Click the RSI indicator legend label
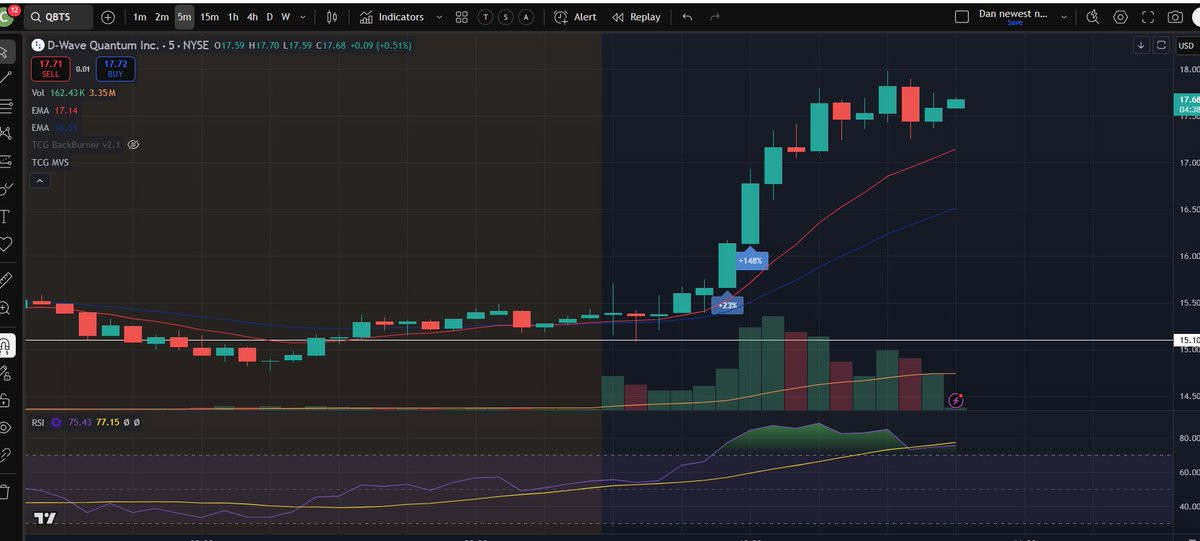1200x541 pixels. 39,422
